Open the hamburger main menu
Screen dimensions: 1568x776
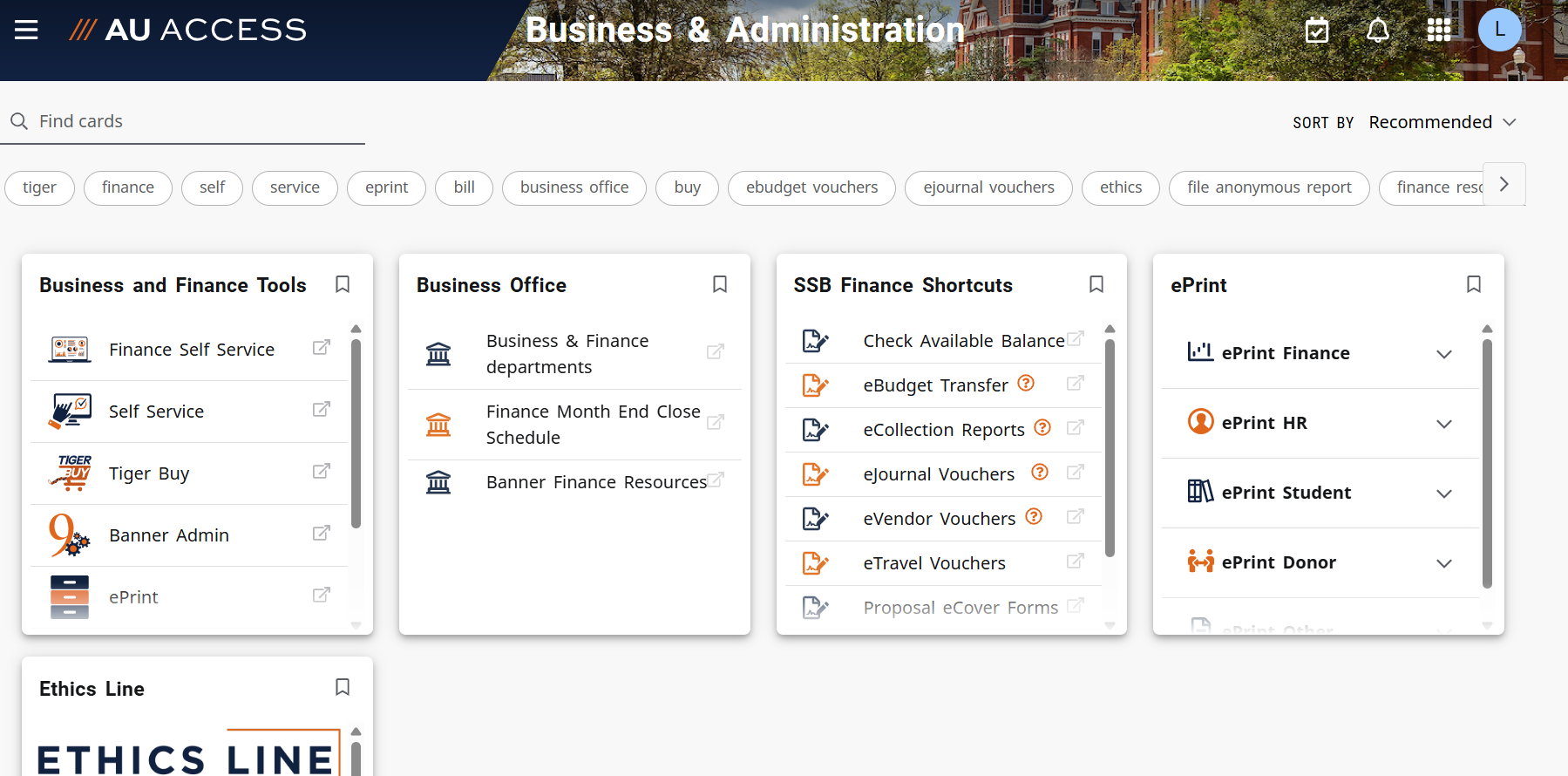click(26, 30)
